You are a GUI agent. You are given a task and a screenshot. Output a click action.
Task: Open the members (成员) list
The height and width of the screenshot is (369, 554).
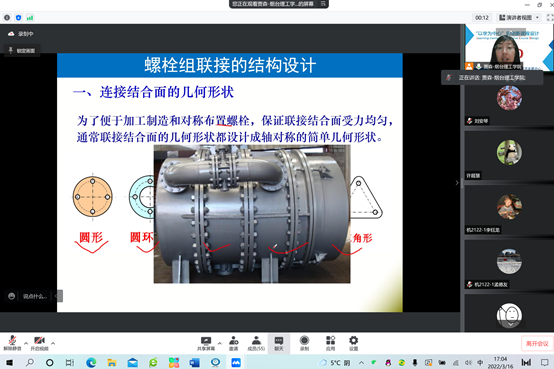point(256,343)
